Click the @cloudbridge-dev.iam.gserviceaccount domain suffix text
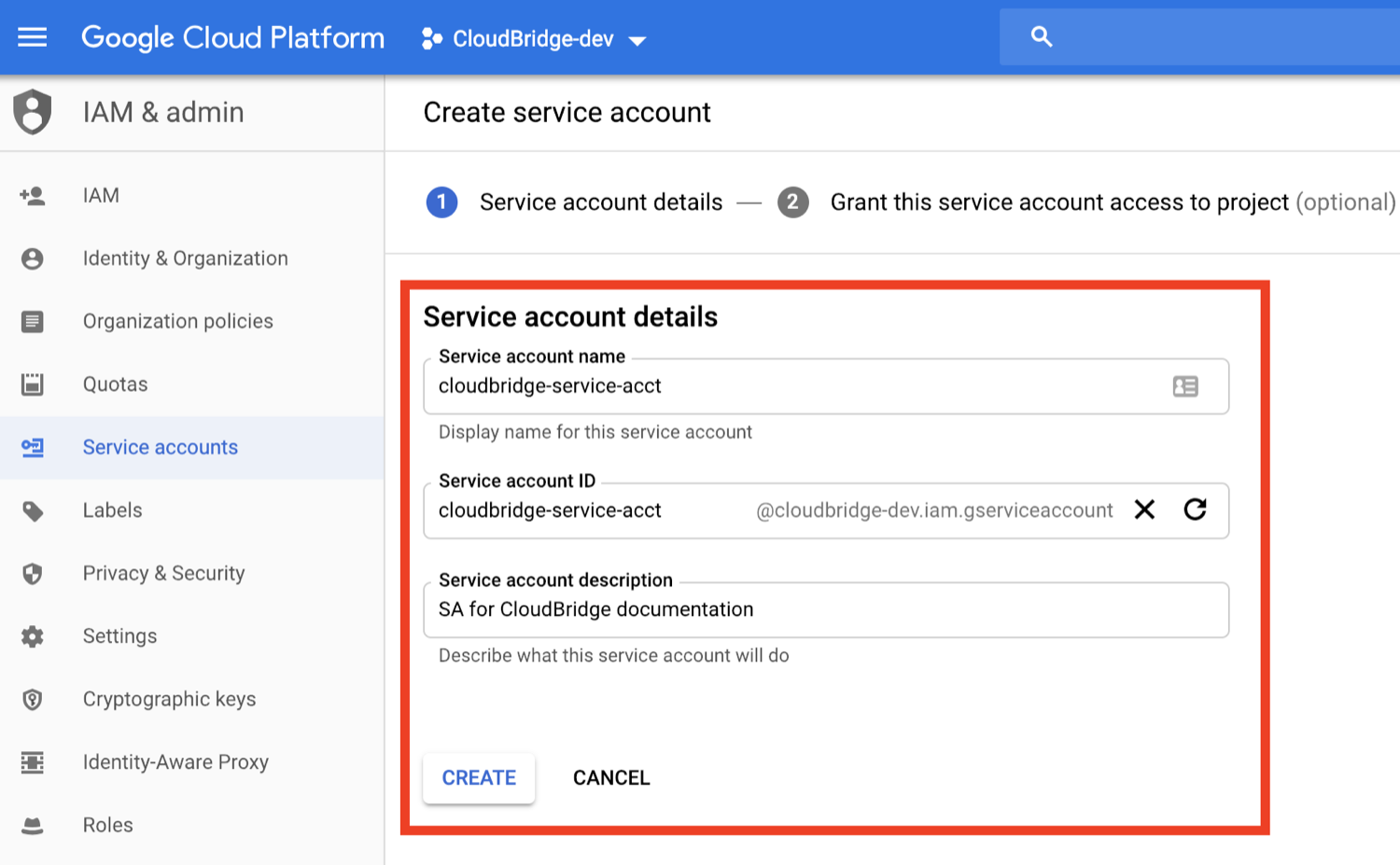Screen dimensions: 1400x865 click(x=934, y=510)
